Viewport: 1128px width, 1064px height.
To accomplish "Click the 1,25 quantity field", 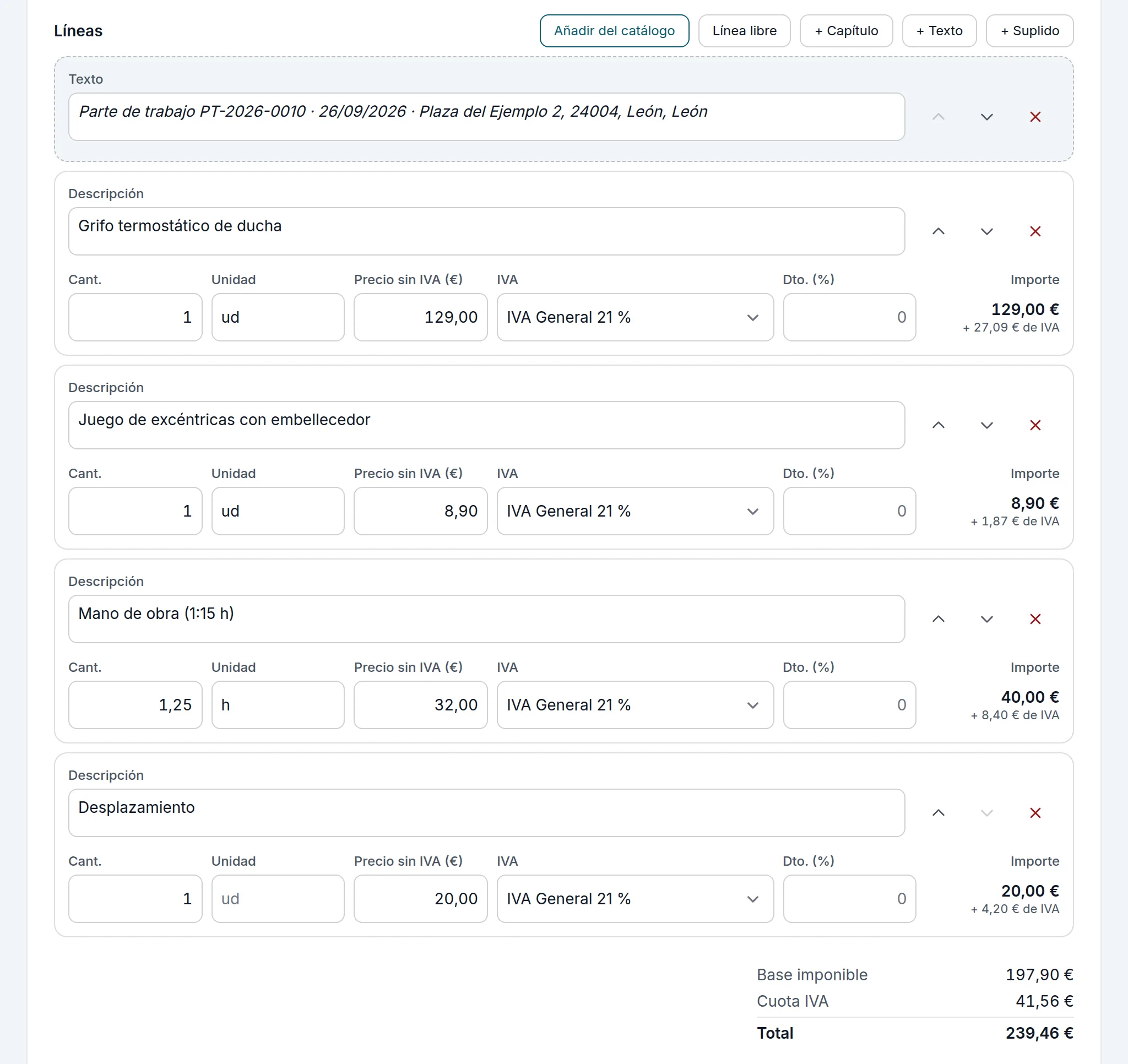I will (135, 705).
